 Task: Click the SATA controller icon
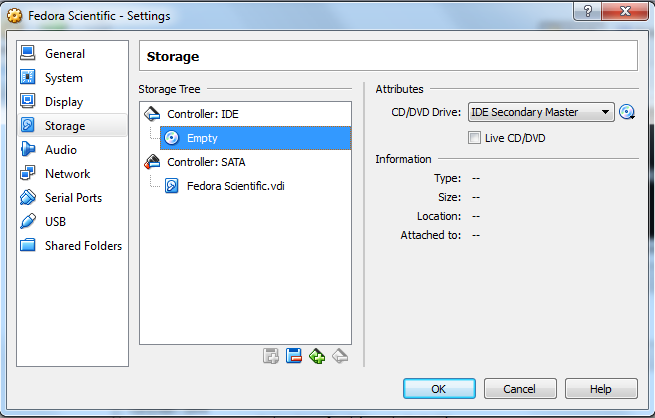pos(152,162)
